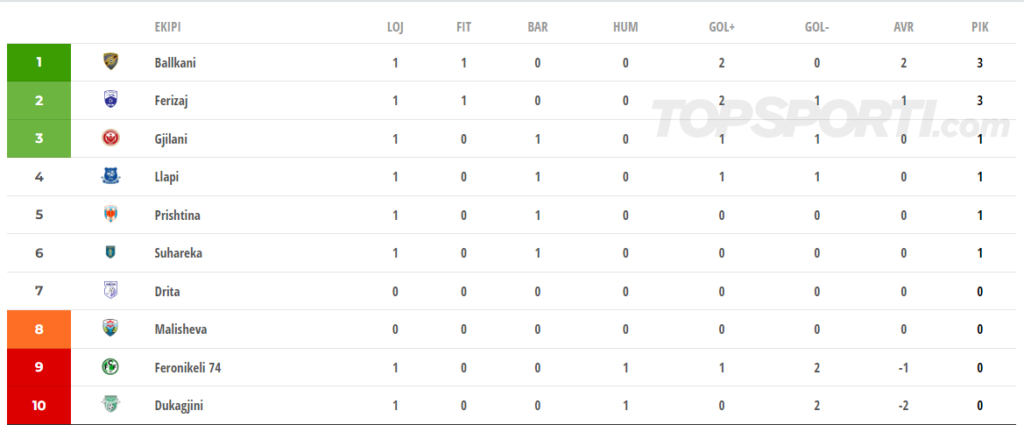Image resolution: width=1024 pixels, height=425 pixels.
Task: Click the Ferizaj team logo
Action: (x=110, y=100)
